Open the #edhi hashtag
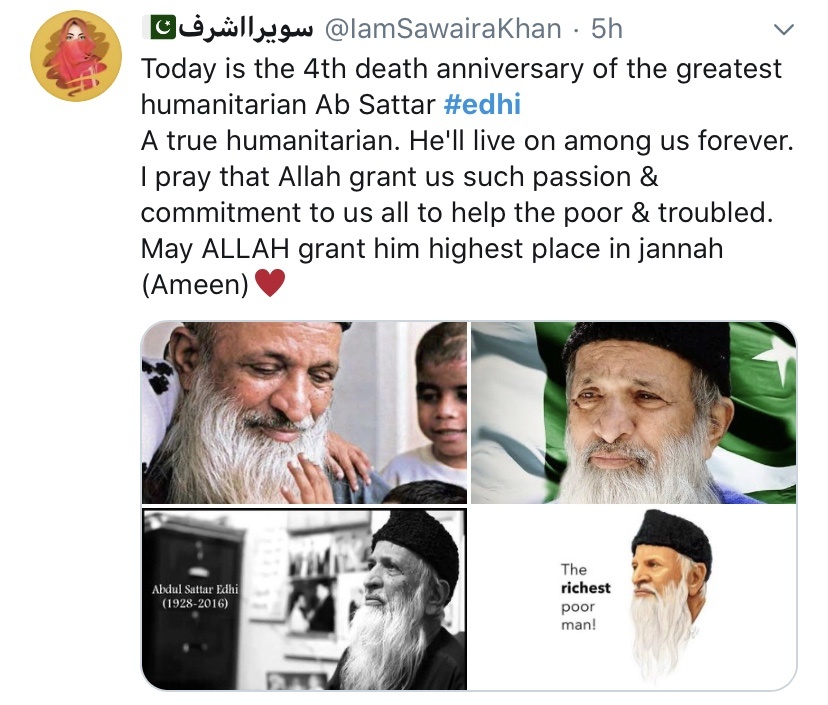 [482, 104]
